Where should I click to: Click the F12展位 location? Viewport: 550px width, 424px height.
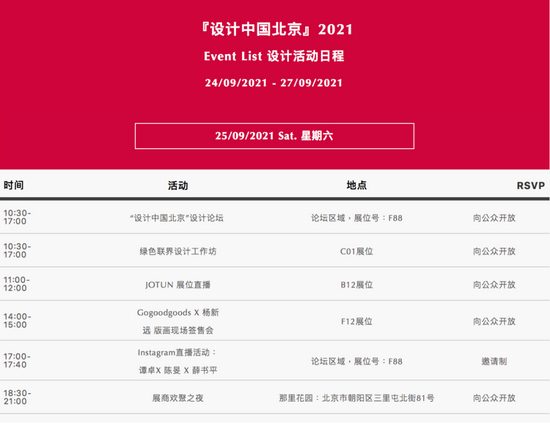pyautogui.click(x=356, y=321)
